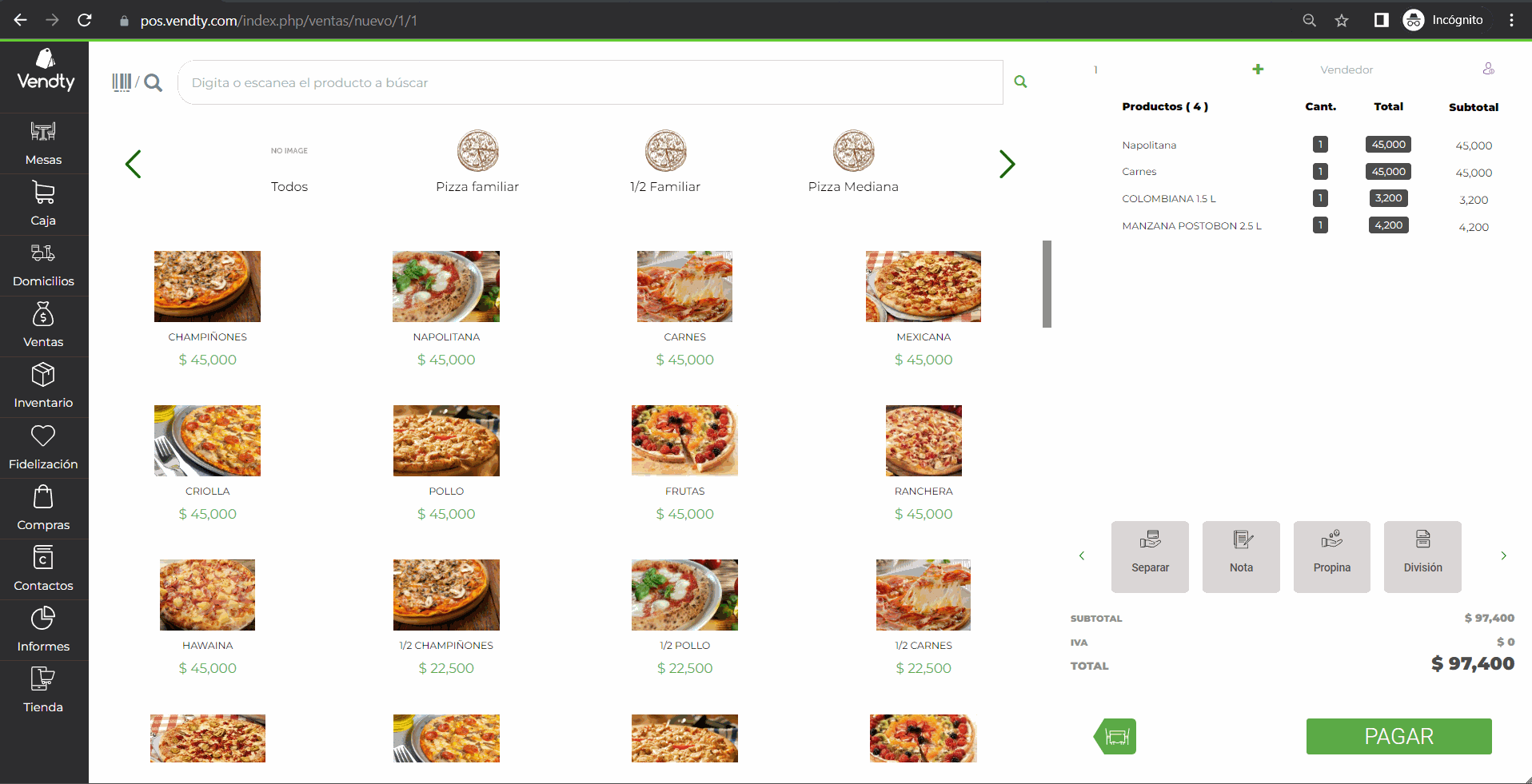The image size is (1532, 784).
Task: Show previous order action buttons
Action: tap(1082, 555)
